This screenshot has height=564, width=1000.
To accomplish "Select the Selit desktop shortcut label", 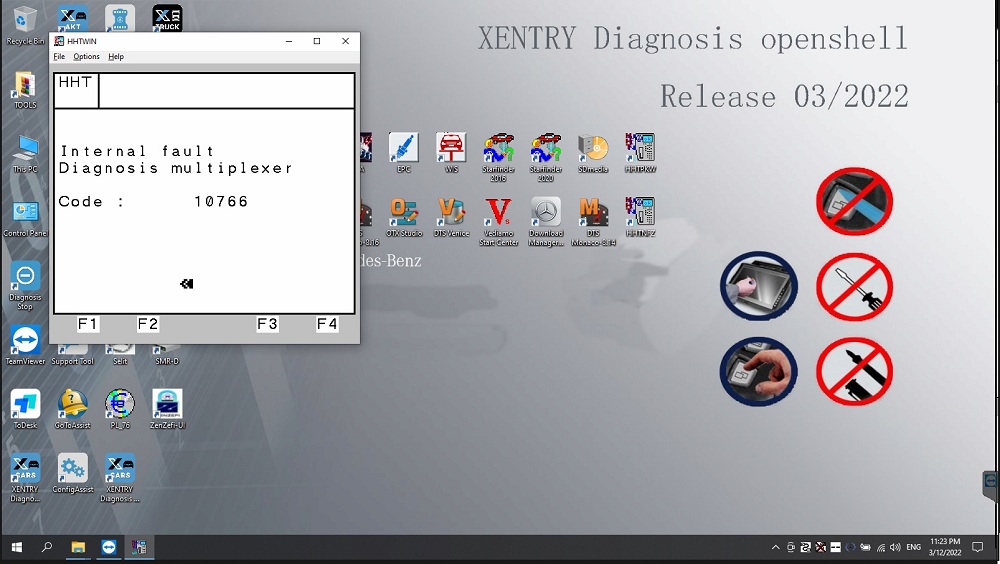I will (120, 361).
